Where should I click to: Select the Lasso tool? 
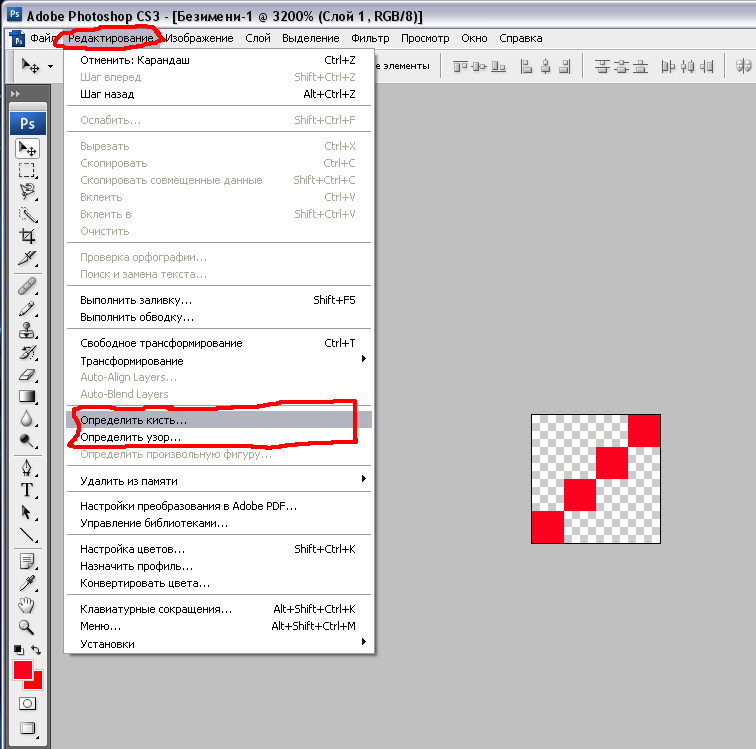pos(27,192)
